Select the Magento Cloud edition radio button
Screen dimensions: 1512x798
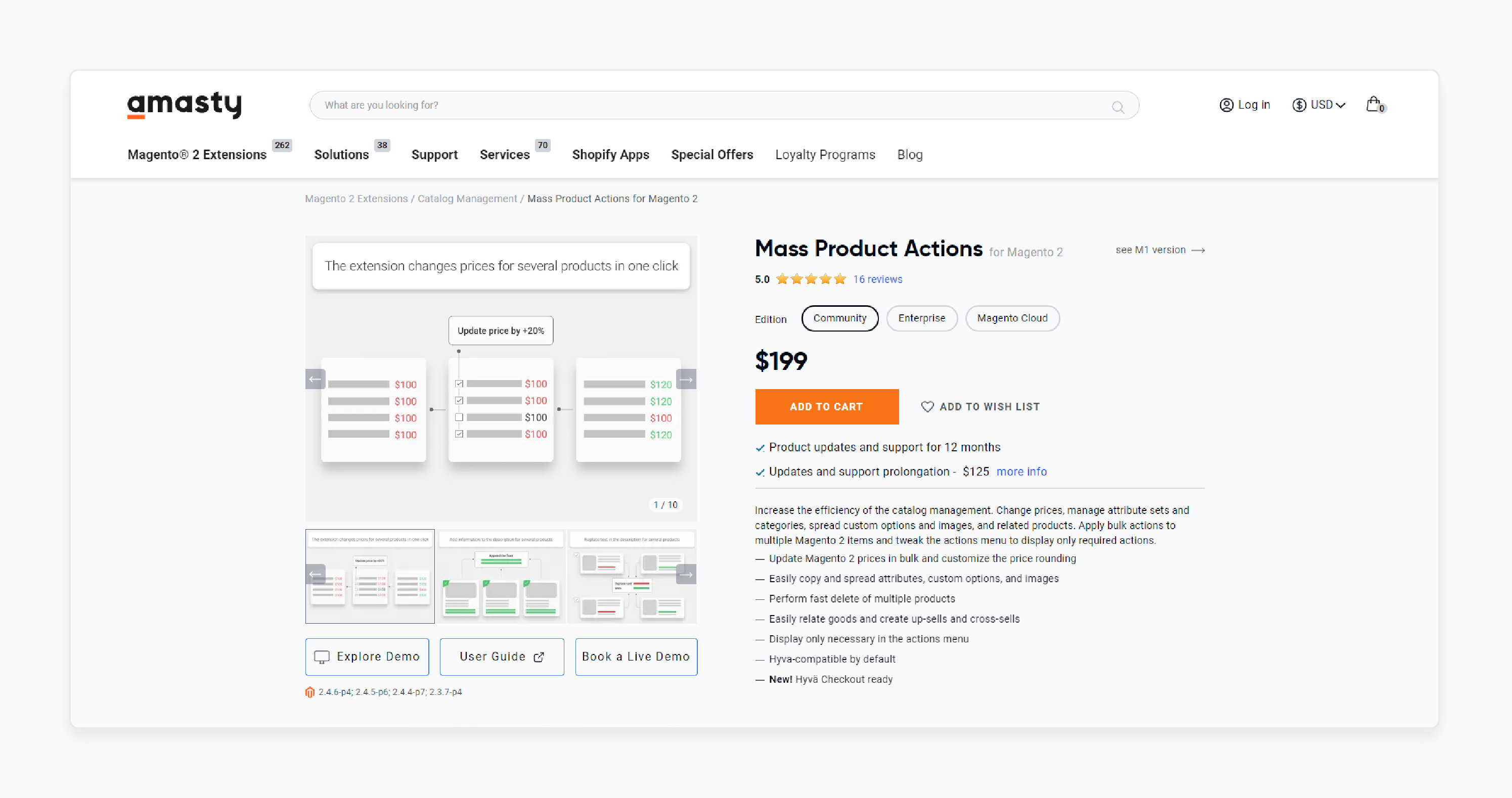click(1013, 318)
